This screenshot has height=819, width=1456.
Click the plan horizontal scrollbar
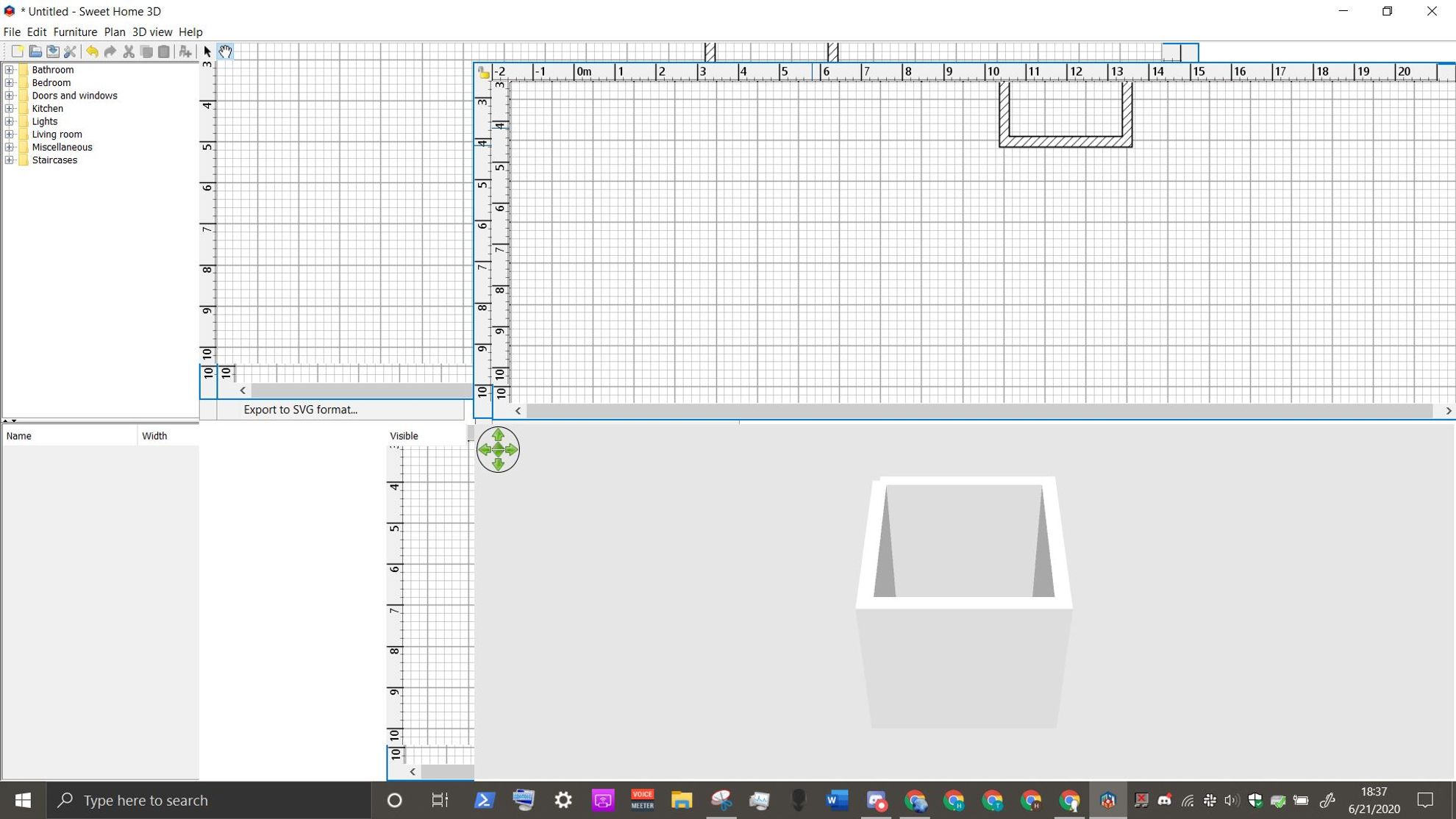point(979,411)
